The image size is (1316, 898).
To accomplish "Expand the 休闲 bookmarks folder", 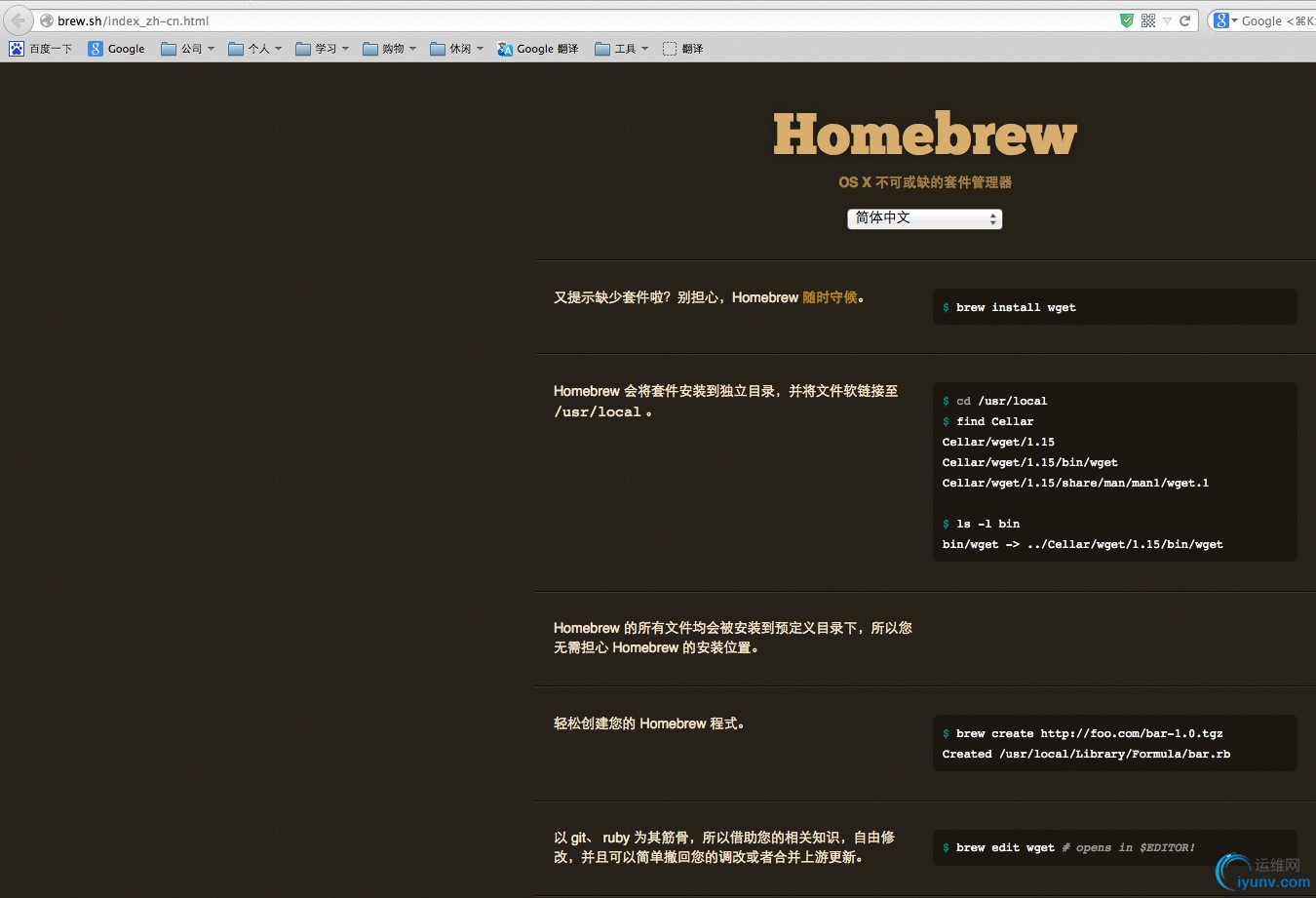I will click(456, 49).
